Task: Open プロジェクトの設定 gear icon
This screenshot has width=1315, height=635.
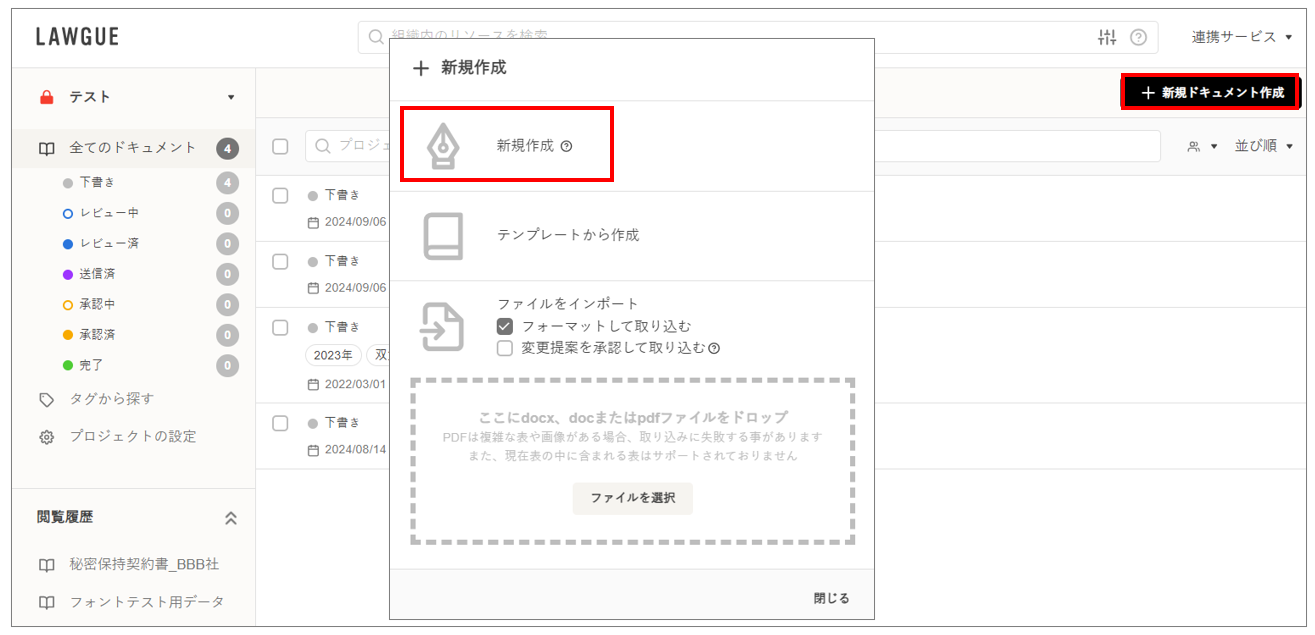Action: pyautogui.click(x=46, y=437)
